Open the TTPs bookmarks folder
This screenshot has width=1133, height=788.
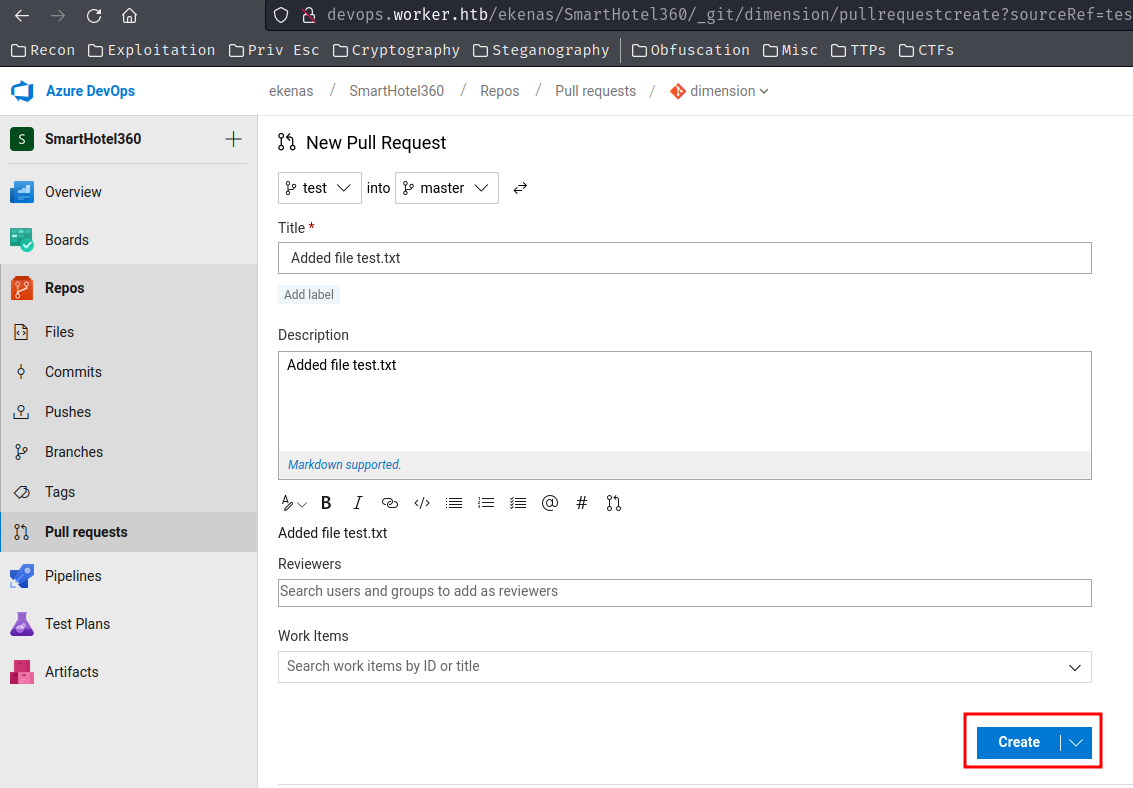(x=858, y=50)
